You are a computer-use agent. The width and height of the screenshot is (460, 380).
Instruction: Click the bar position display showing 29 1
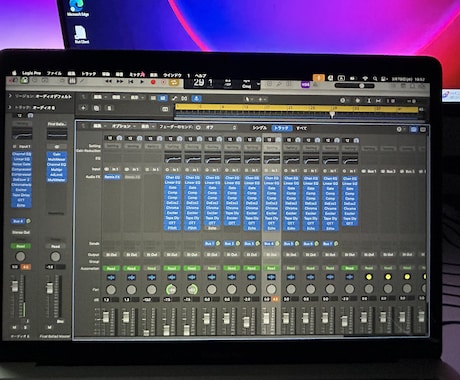[203, 83]
